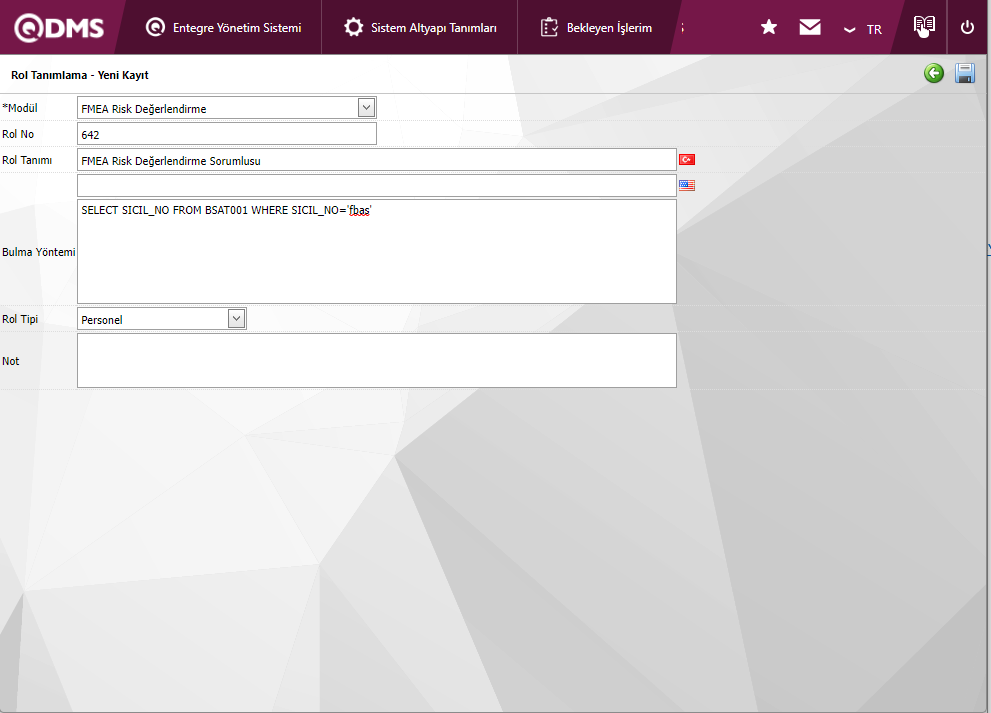The height and width of the screenshot is (713, 991).
Task: Open the help book icon
Action: (924, 26)
